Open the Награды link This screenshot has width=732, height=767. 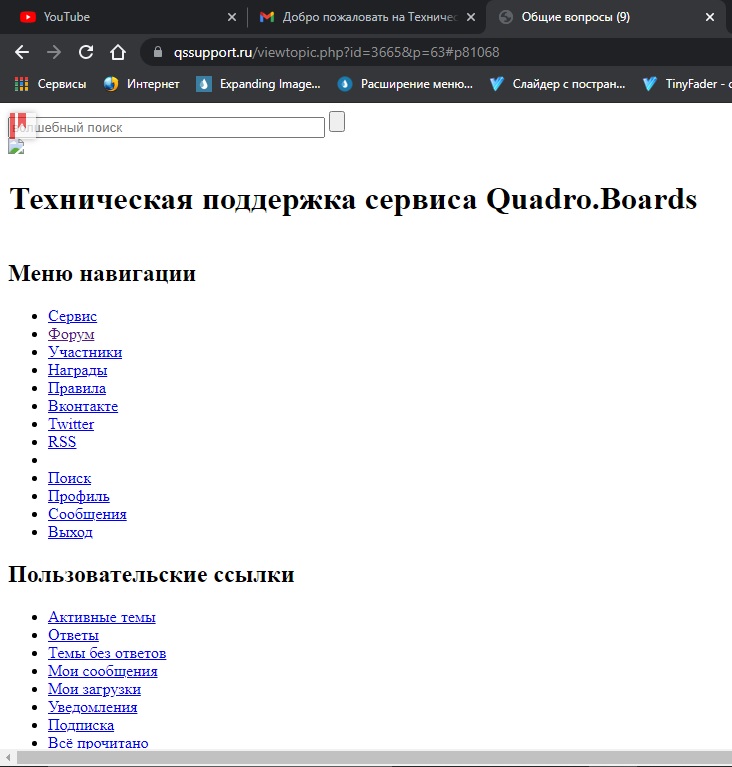point(78,370)
